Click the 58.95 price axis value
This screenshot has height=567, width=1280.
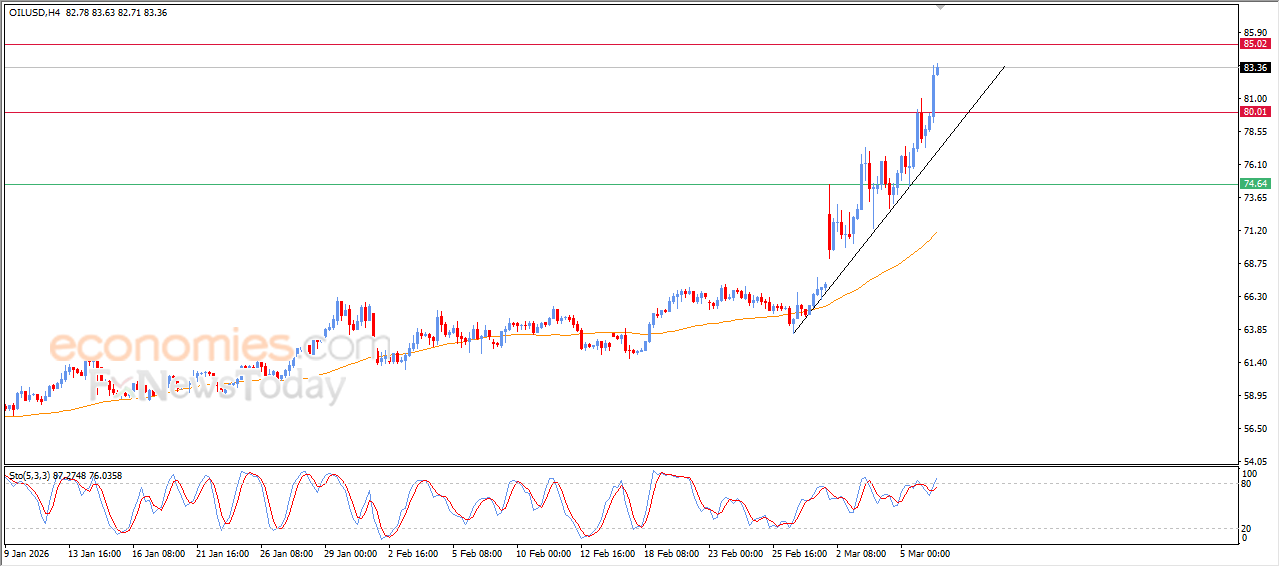tap(1255, 396)
